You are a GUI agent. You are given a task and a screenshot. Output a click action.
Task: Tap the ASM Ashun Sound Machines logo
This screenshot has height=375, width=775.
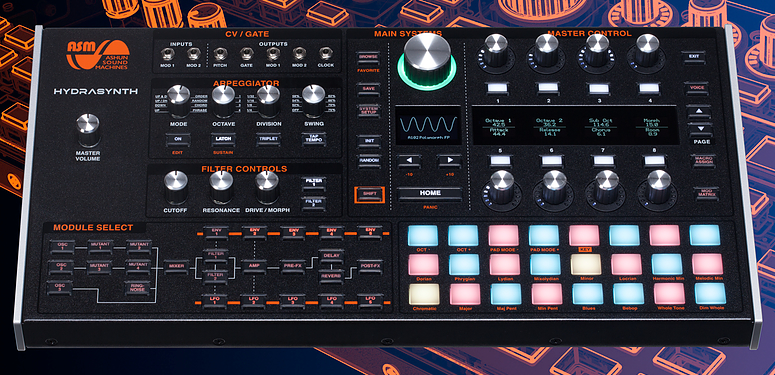point(97,54)
